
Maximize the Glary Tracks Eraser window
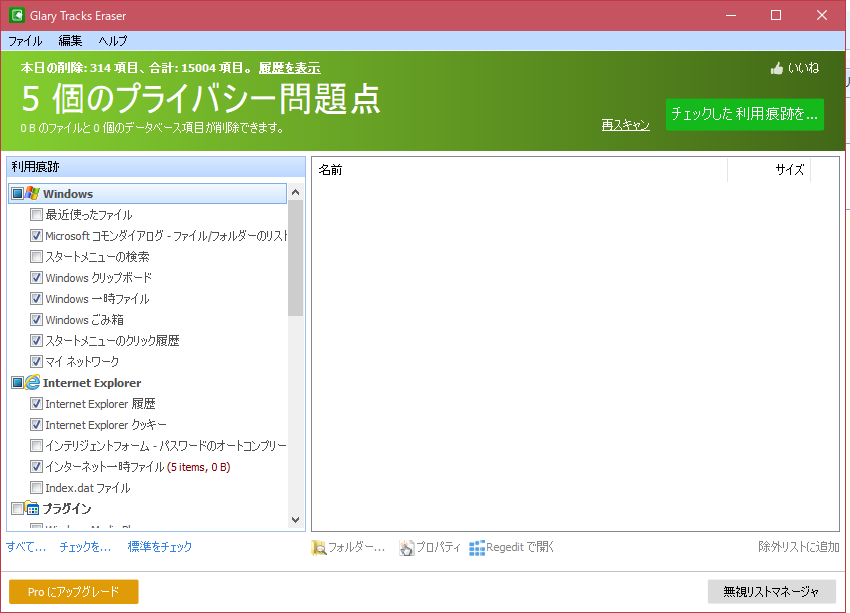776,15
